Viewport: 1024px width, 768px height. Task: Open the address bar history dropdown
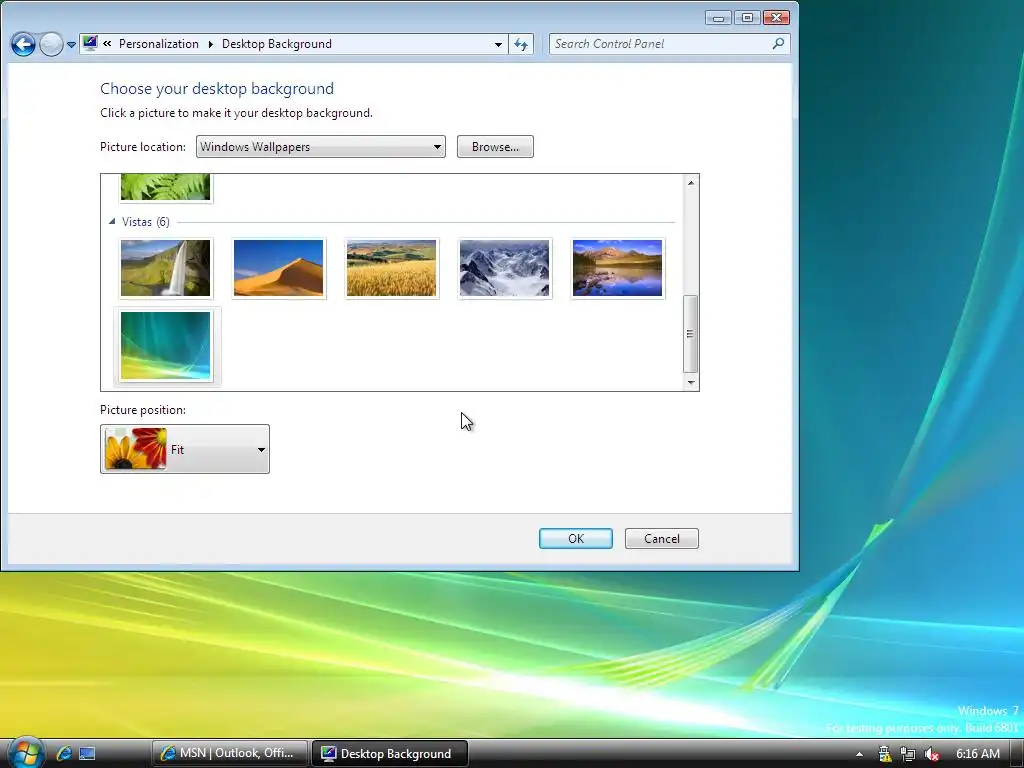click(498, 44)
